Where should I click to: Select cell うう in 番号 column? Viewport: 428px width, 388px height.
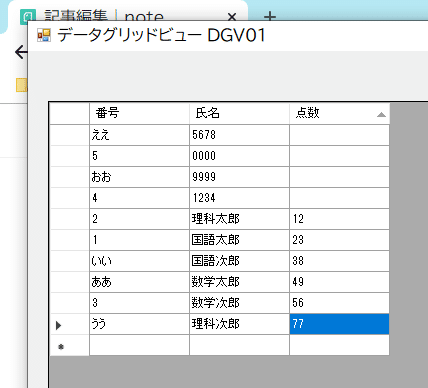[x=139, y=324]
